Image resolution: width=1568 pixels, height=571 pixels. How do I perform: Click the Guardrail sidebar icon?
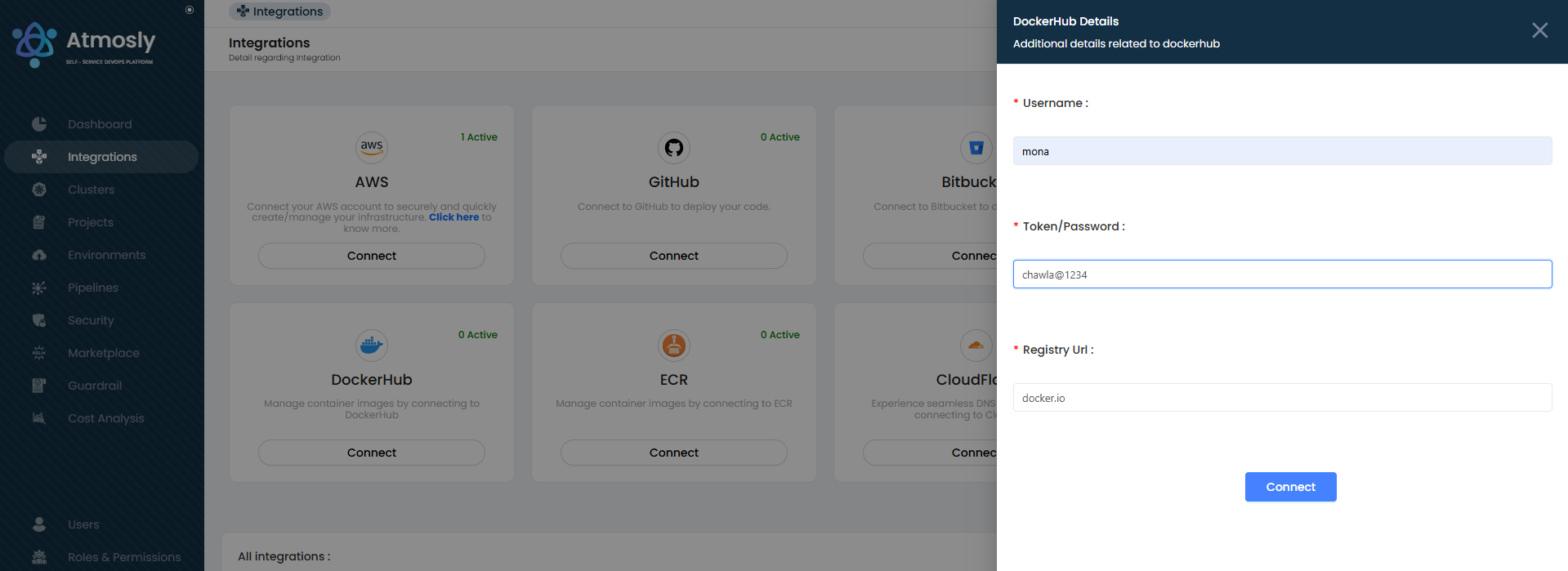click(39, 386)
